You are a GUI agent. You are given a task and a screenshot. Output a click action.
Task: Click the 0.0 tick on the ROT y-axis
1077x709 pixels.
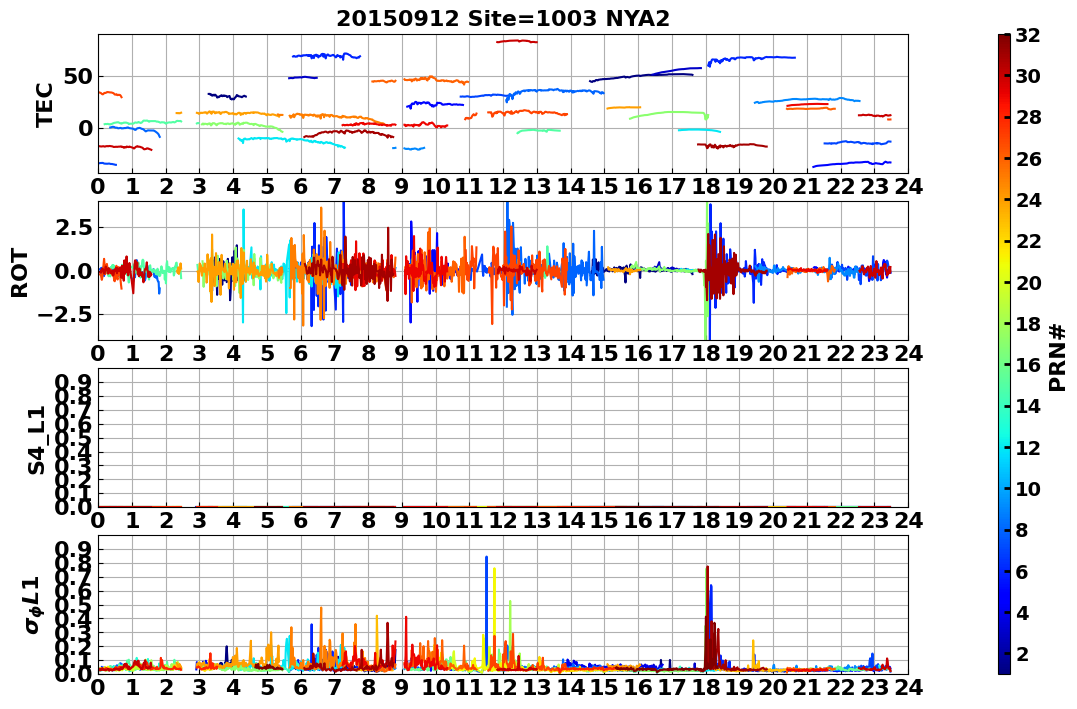coord(73,271)
